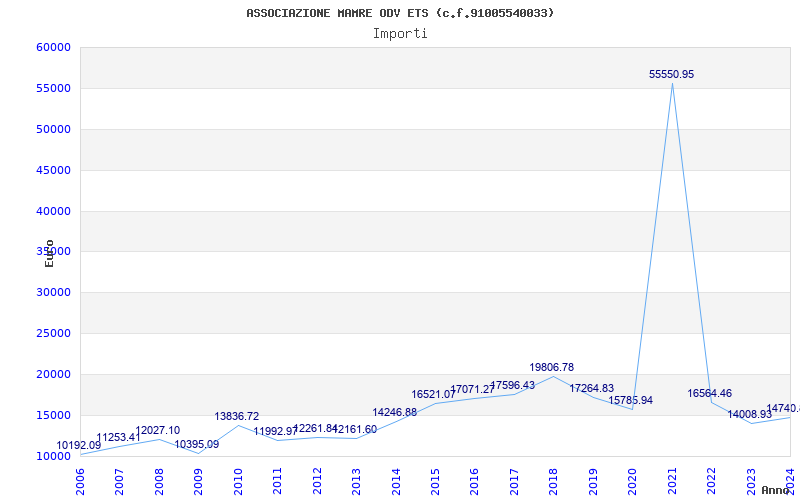Click the 30000 y-axis tick label

pos(54,292)
